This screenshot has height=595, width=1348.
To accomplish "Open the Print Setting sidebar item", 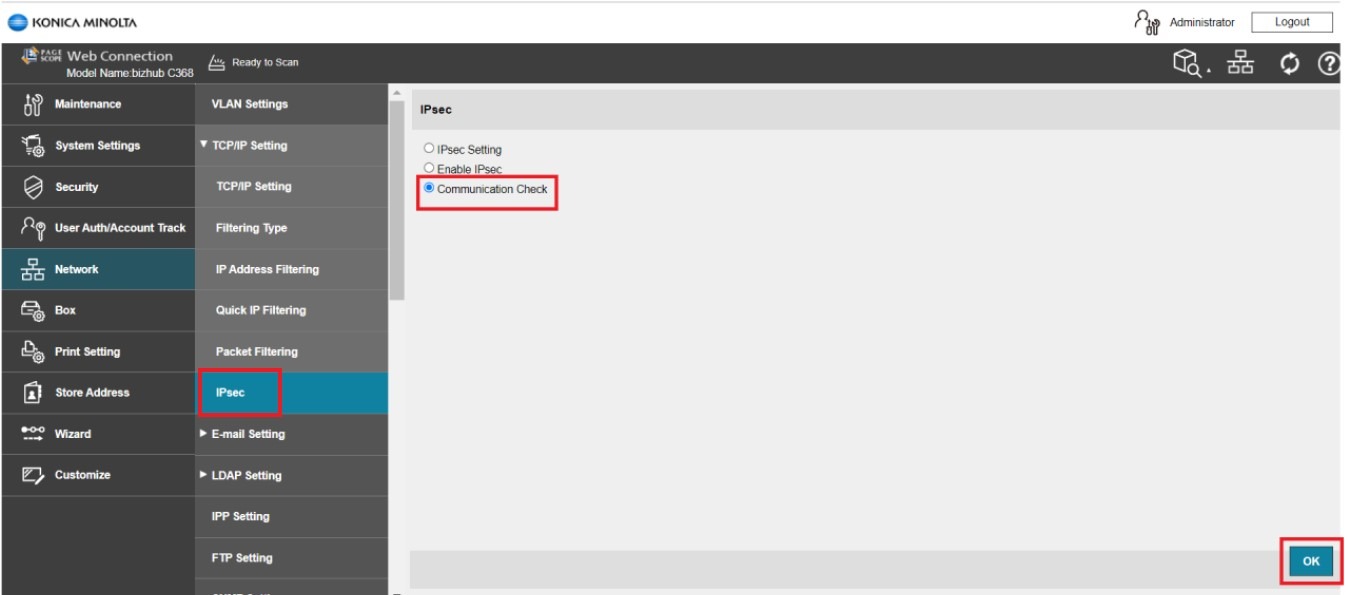I will click(x=87, y=352).
